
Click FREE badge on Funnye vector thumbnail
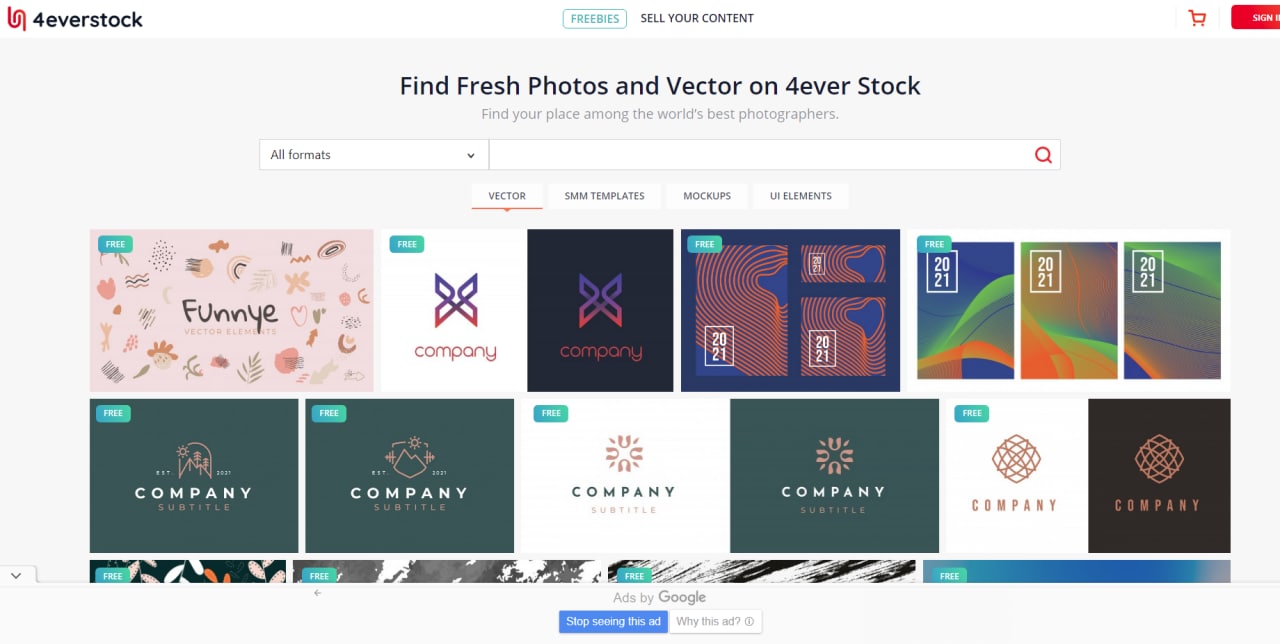[115, 244]
